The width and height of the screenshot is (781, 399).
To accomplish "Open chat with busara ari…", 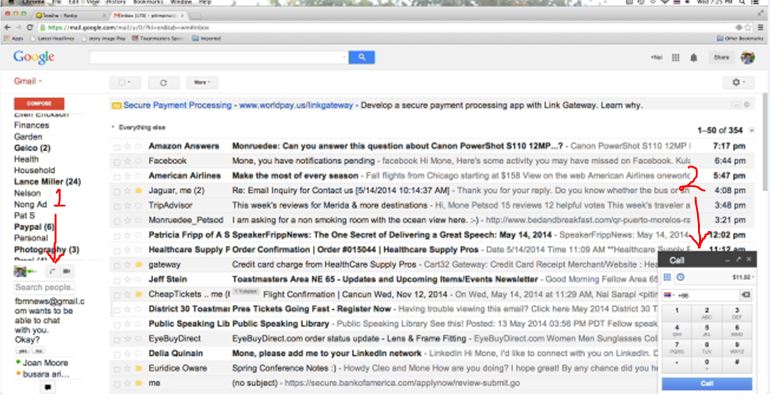I will coord(46,375).
